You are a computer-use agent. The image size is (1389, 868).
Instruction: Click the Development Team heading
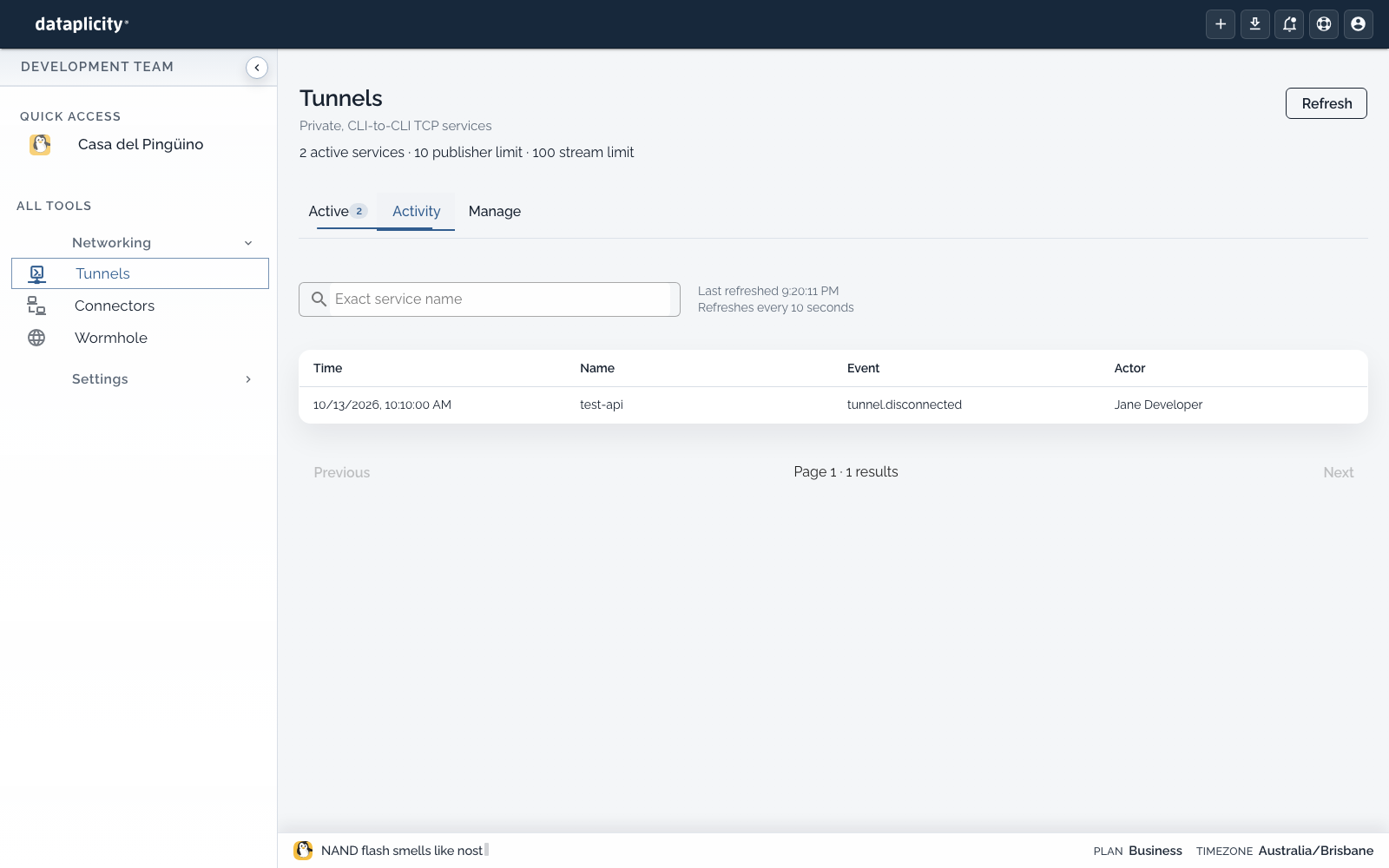(97, 67)
